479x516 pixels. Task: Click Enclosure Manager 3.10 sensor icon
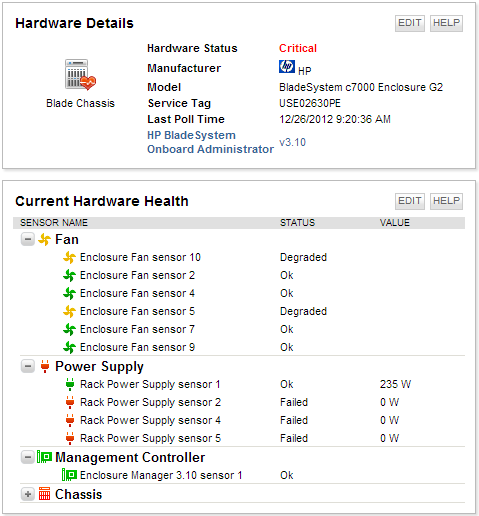tap(69, 475)
